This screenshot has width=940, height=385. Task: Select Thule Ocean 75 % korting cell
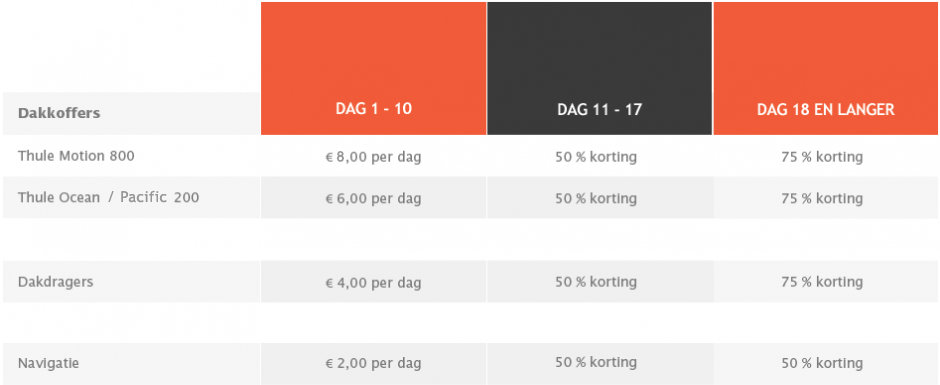(x=822, y=198)
